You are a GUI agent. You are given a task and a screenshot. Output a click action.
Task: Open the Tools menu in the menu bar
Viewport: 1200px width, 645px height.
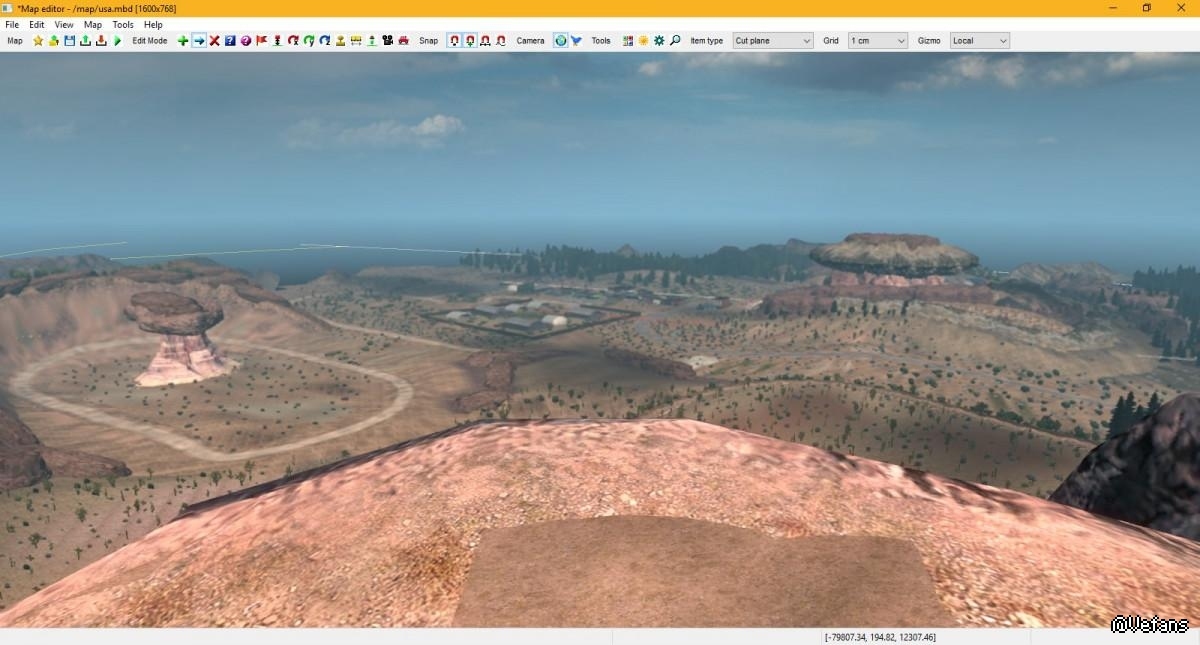click(x=123, y=24)
